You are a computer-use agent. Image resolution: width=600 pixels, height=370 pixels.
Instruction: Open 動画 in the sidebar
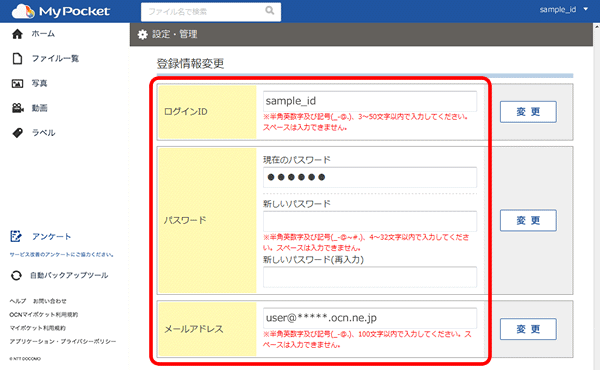[x=39, y=108]
